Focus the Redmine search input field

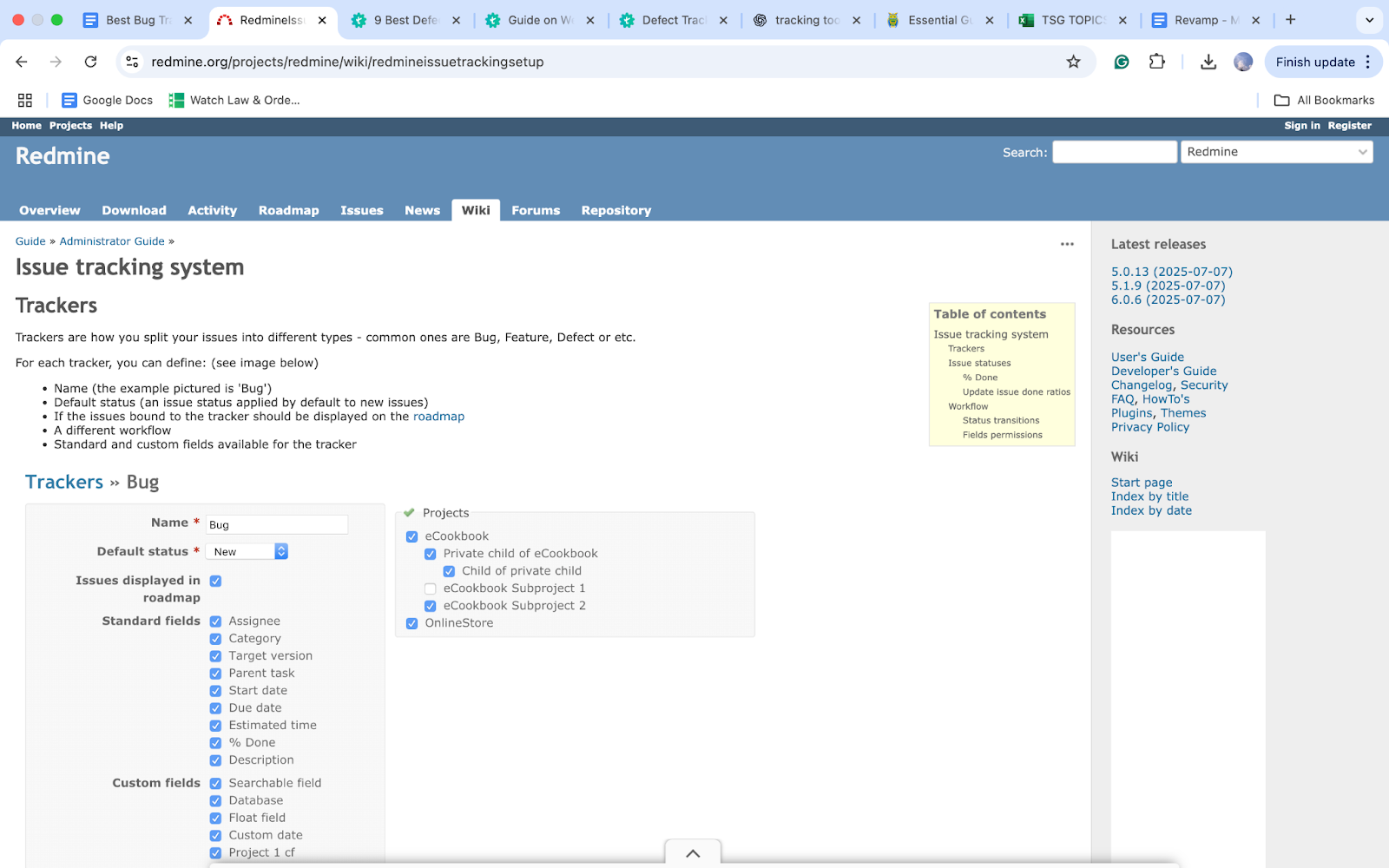pyautogui.click(x=1114, y=152)
